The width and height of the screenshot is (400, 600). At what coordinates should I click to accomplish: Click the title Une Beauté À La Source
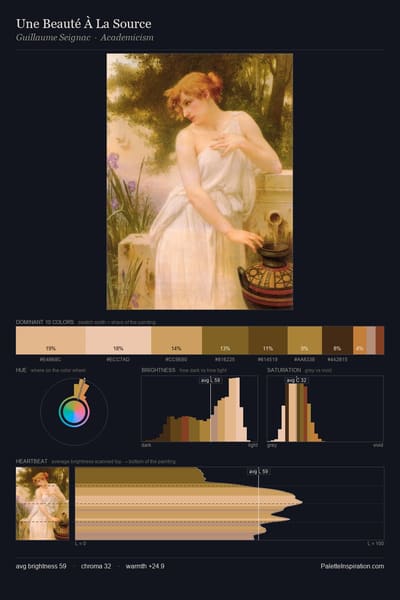click(83, 24)
